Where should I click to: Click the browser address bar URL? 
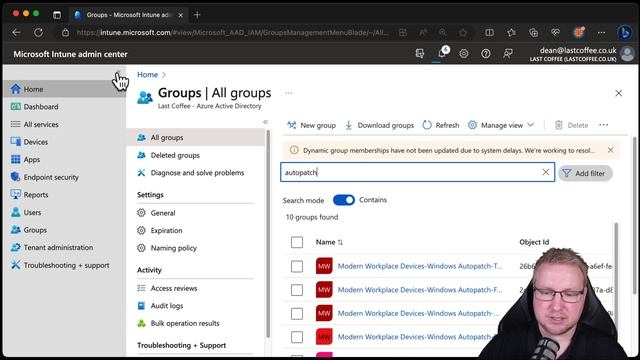pos(232,33)
